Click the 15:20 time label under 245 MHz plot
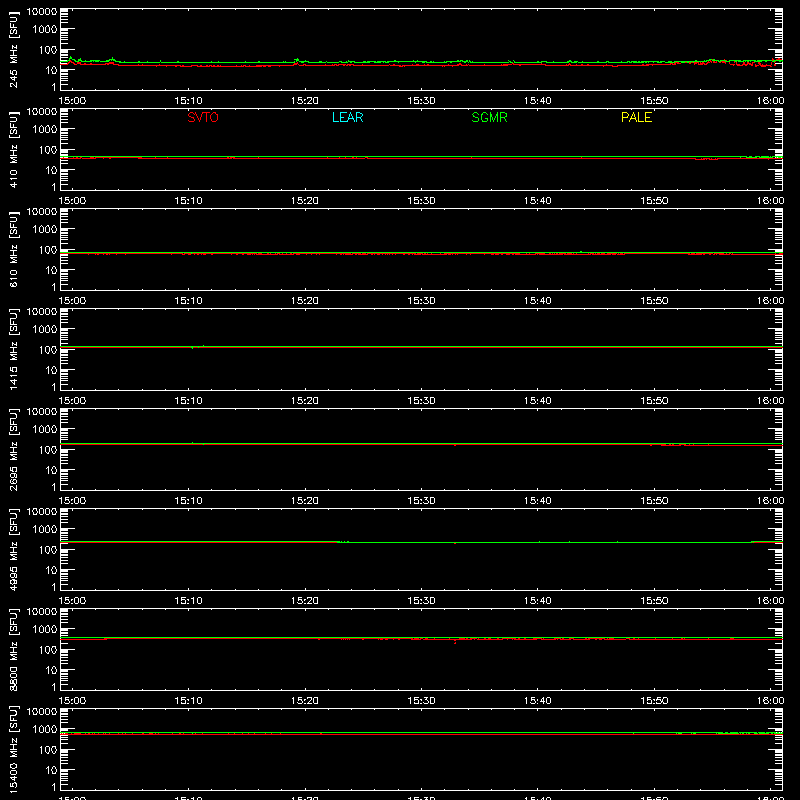The width and height of the screenshot is (800, 800). pos(305,101)
